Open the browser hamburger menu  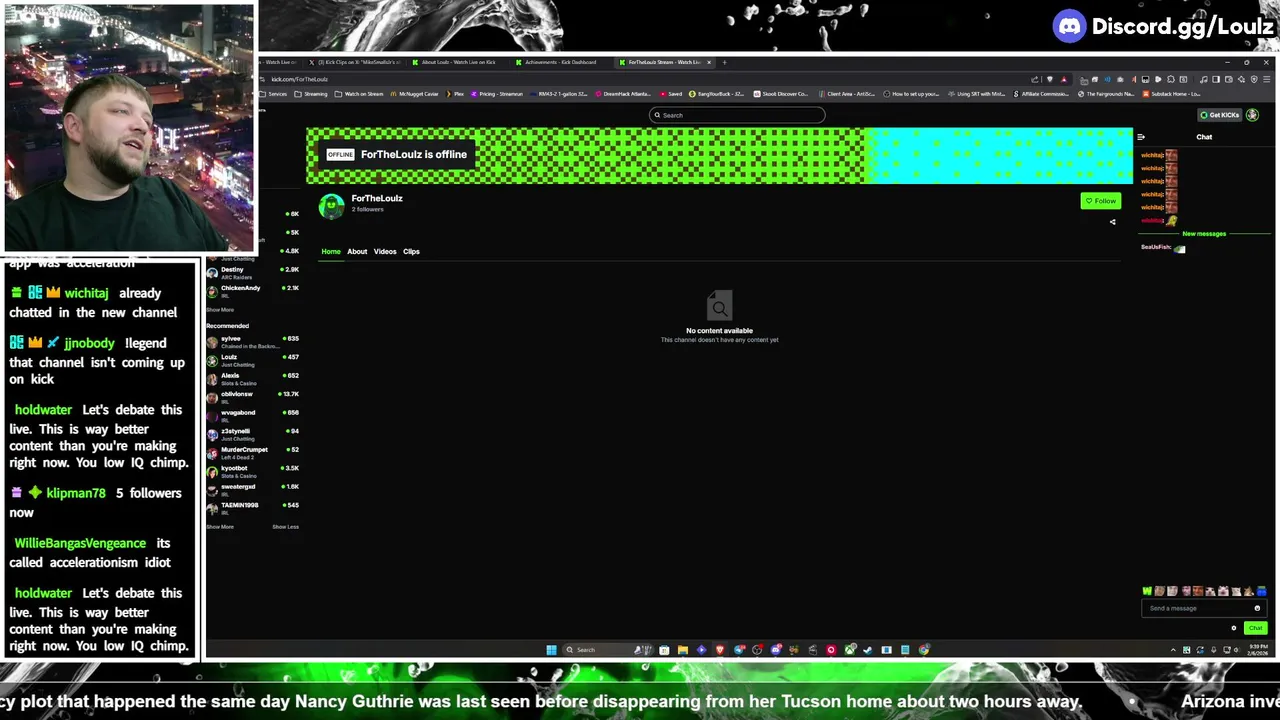pyautogui.click(x=1267, y=79)
